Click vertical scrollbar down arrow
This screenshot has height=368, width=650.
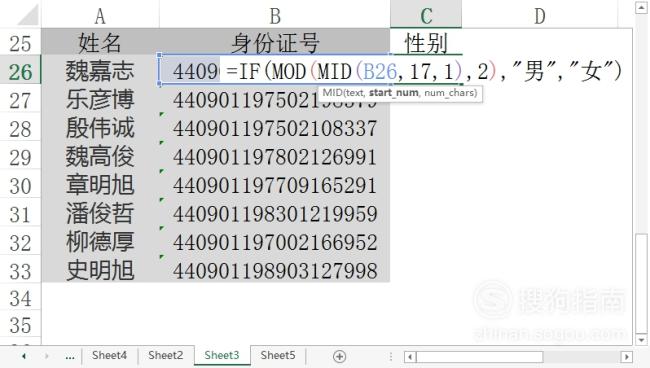pos(641,340)
